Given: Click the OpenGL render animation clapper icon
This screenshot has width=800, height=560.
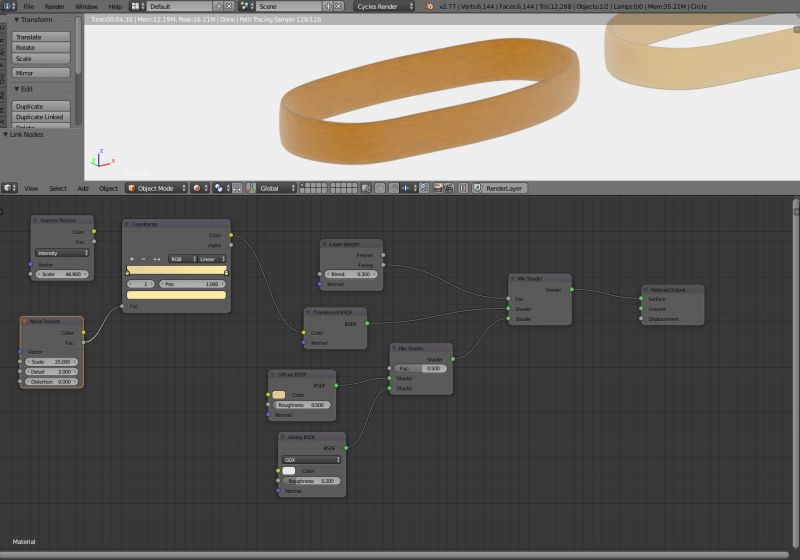Looking at the screenshot, I should pos(449,188).
